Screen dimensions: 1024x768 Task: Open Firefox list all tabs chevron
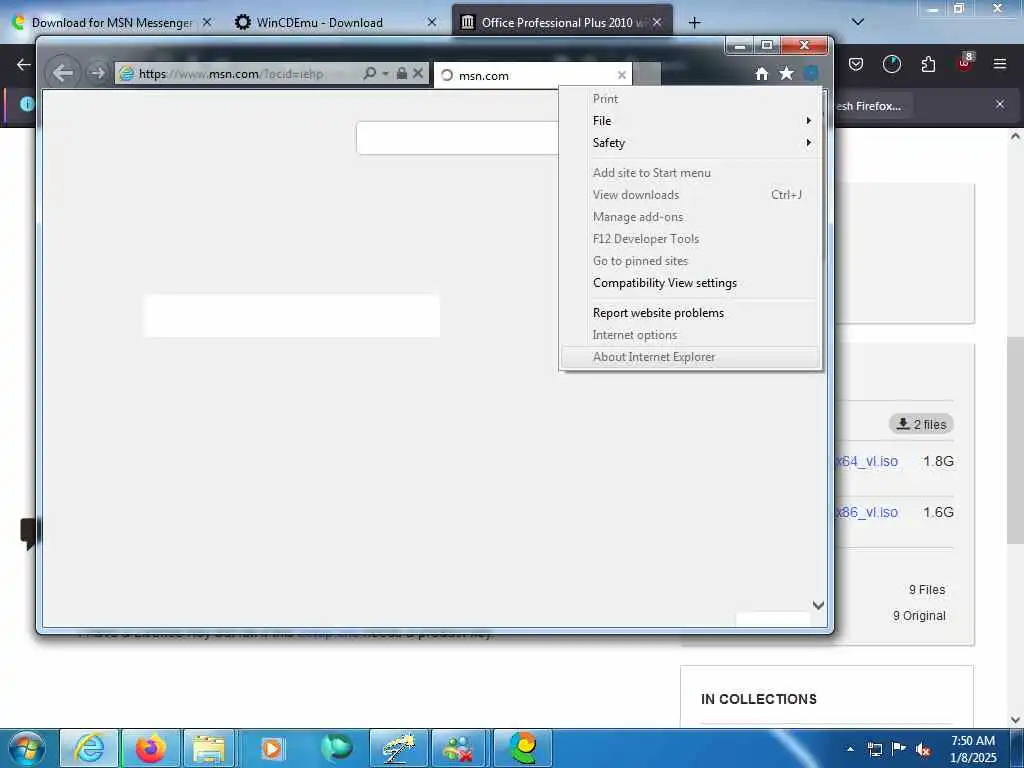tap(858, 22)
